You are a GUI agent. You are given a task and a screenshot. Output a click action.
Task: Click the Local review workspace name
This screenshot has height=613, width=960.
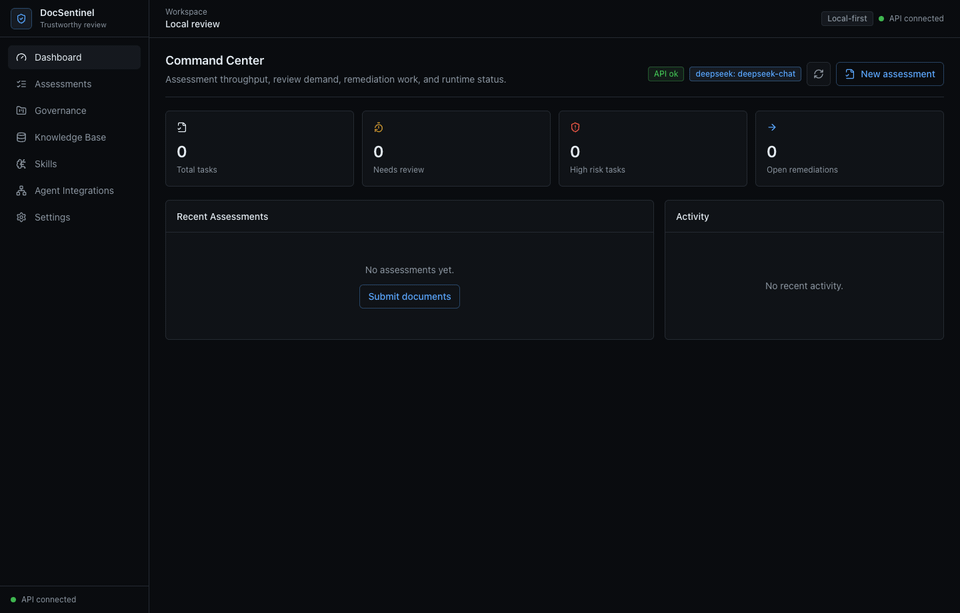(x=192, y=24)
